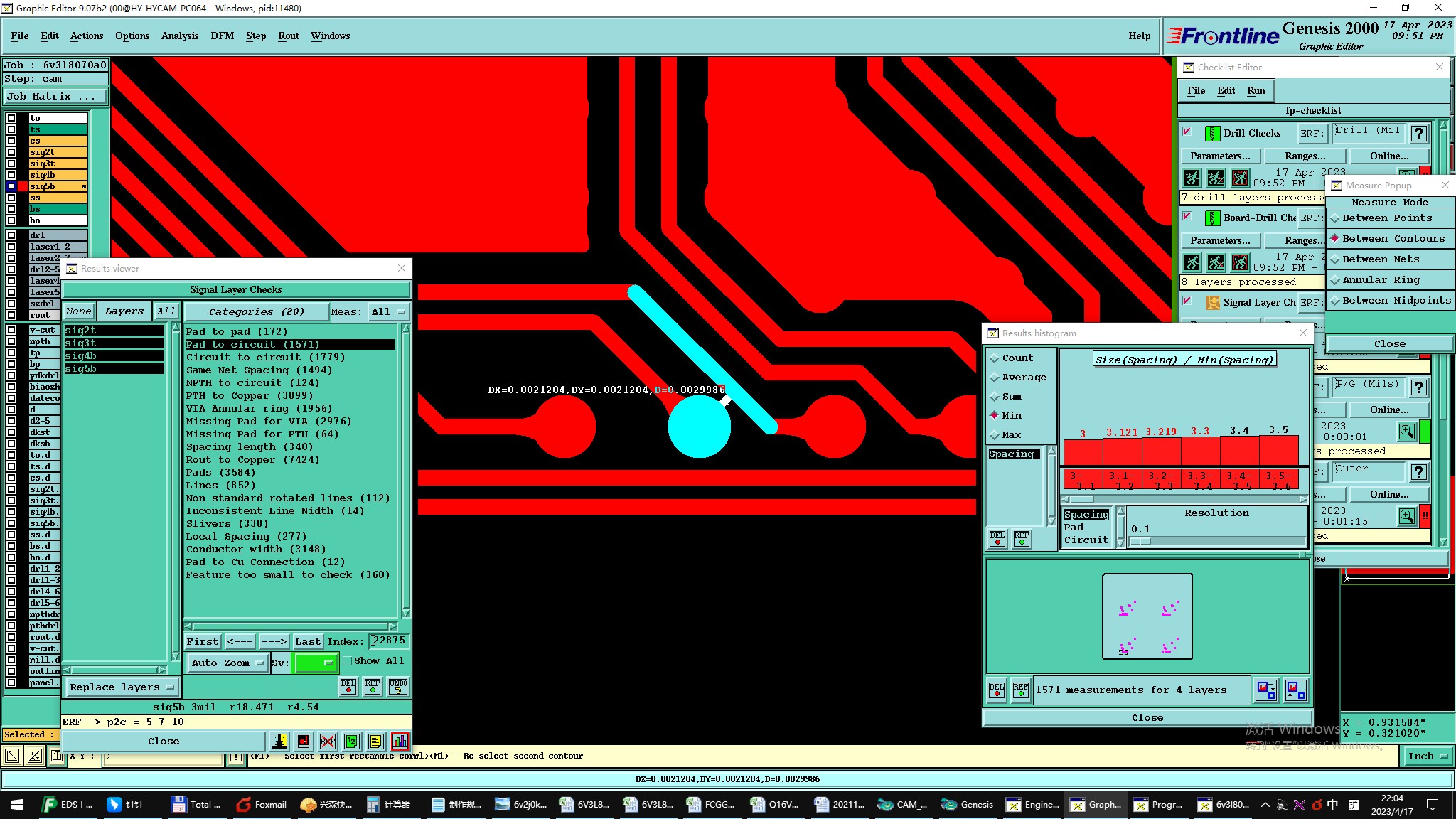
Task: Toggle visibility box for sig4b layer
Action: pyautogui.click(x=11, y=175)
